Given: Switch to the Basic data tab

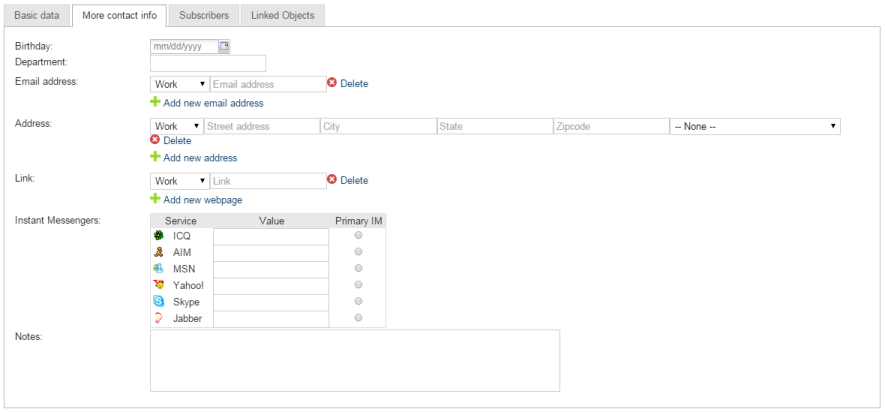Looking at the screenshot, I should coord(38,16).
